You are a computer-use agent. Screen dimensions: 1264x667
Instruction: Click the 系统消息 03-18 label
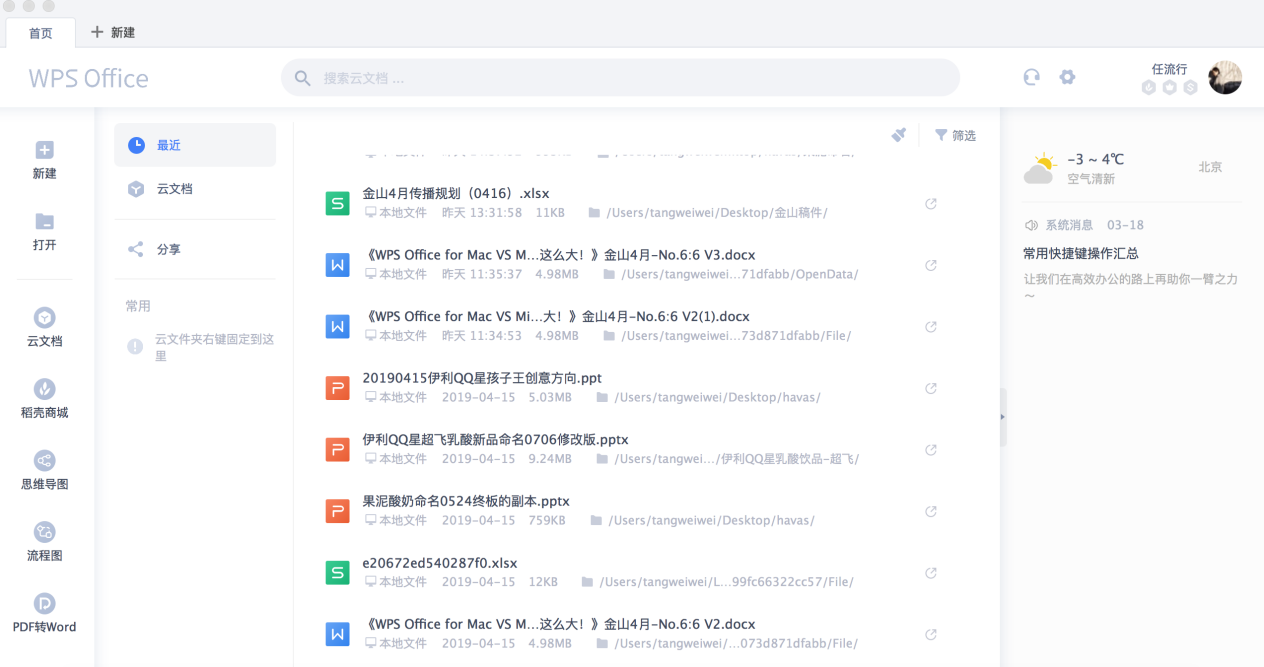click(1094, 226)
